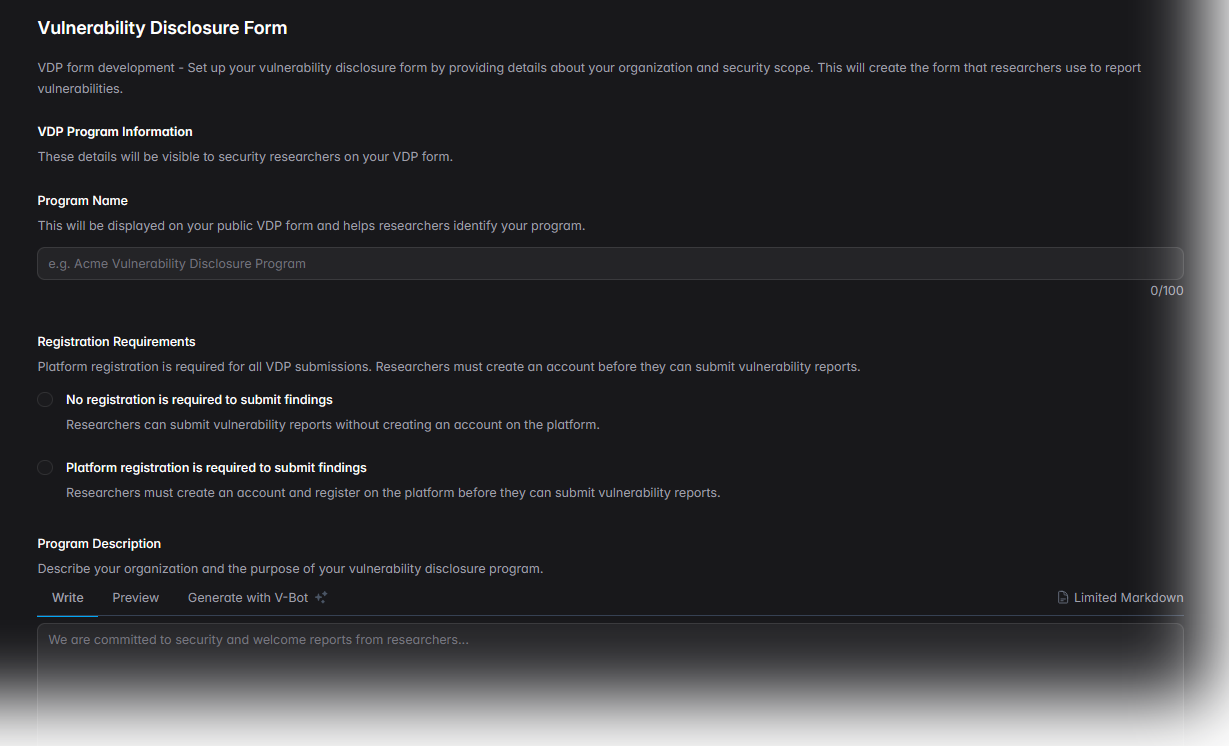Click the 'Researchers can submit vulnerability reports without' description
Viewport: 1229px width, 746px height.
(332, 425)
